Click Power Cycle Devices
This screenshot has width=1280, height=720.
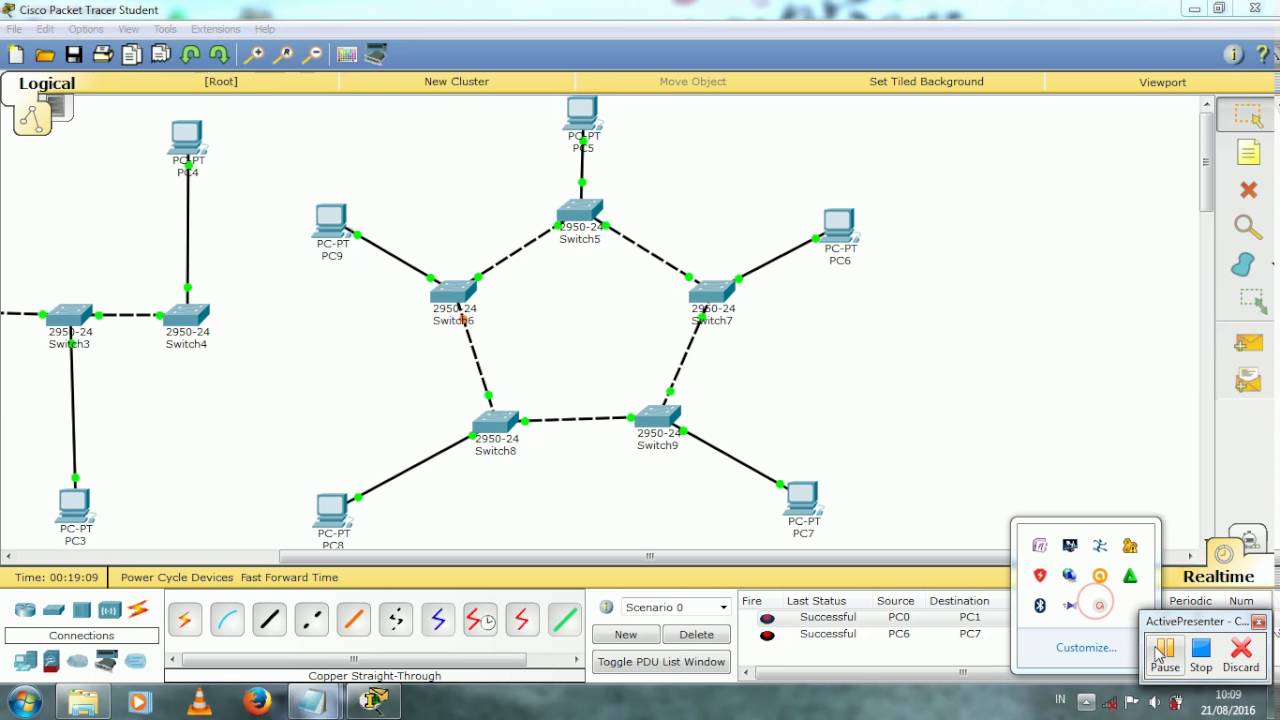(x=178, y=577)
